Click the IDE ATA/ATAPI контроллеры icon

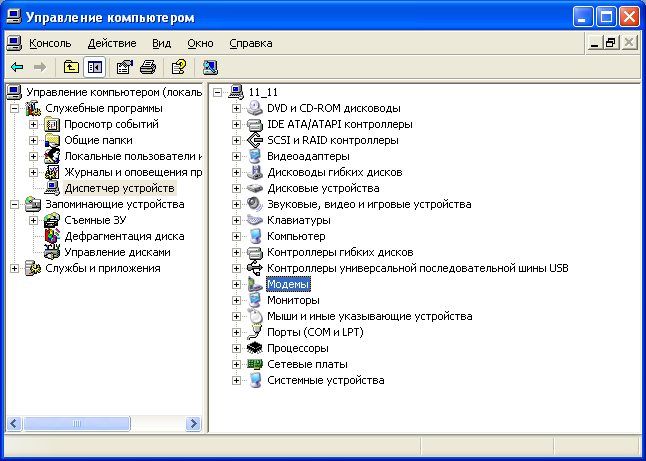pyautogui.click(x=255, y=124)
